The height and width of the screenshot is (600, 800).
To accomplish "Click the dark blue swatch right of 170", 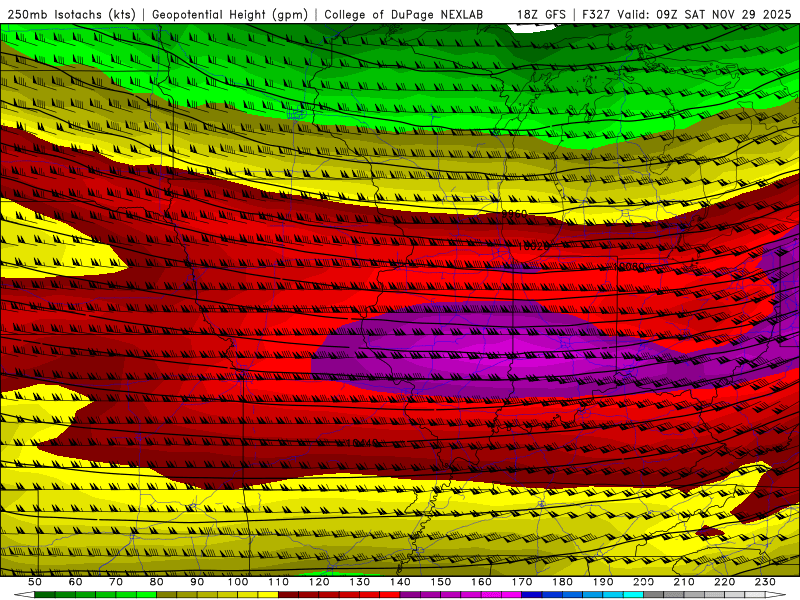I will pyautogui.click(x=532, y=595).
